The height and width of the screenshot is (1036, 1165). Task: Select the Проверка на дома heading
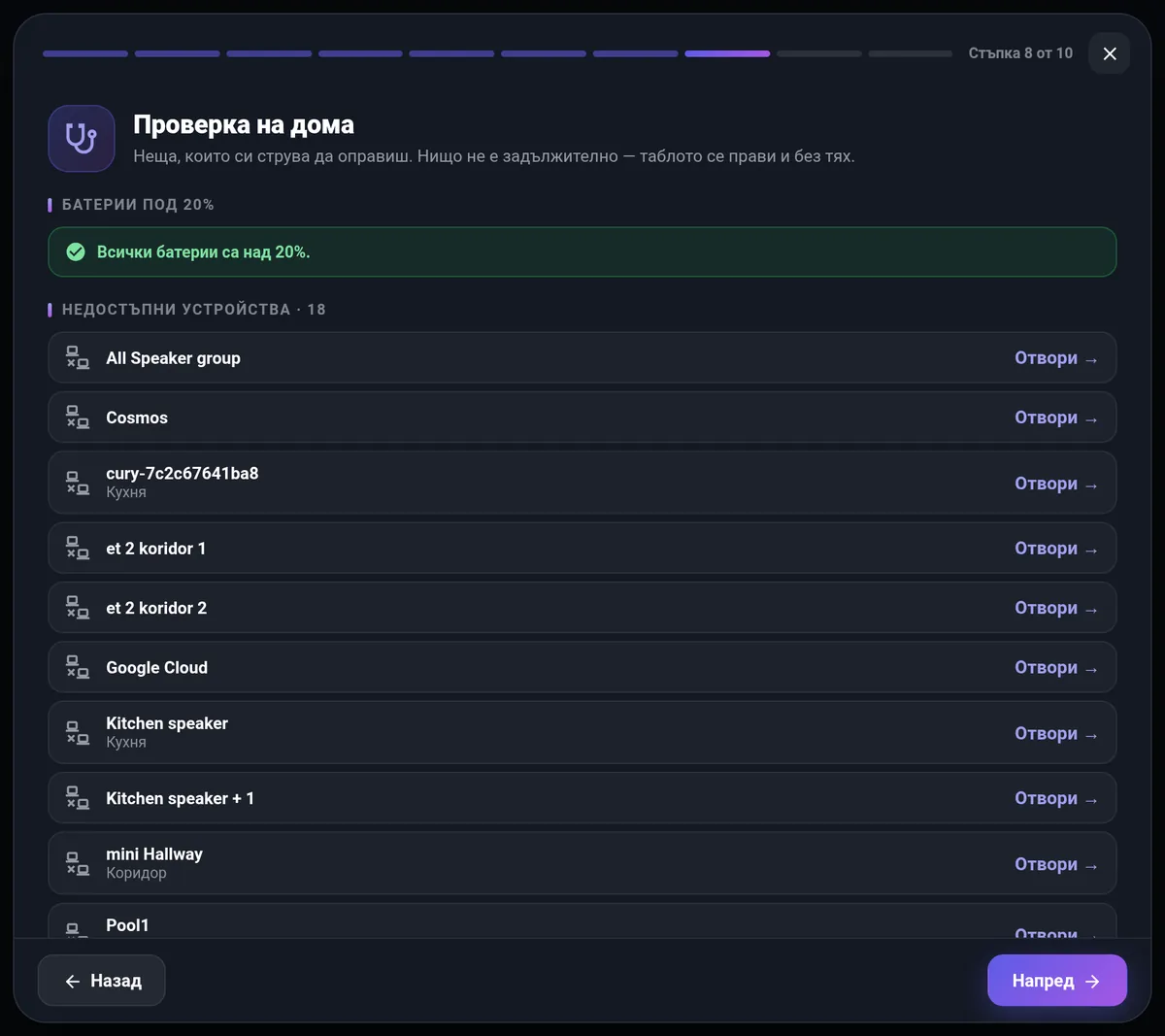click(x=244, y=125)
